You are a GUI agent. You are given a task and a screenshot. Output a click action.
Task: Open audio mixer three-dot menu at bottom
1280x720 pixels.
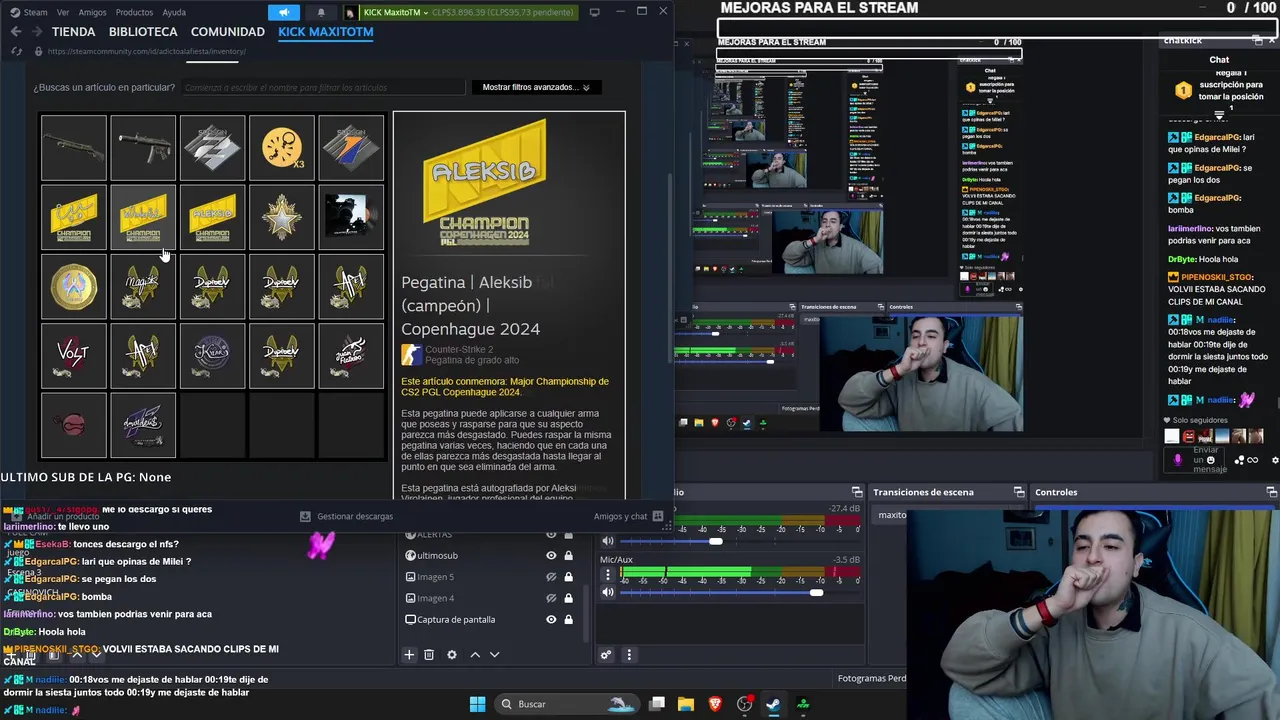(629, 655)
